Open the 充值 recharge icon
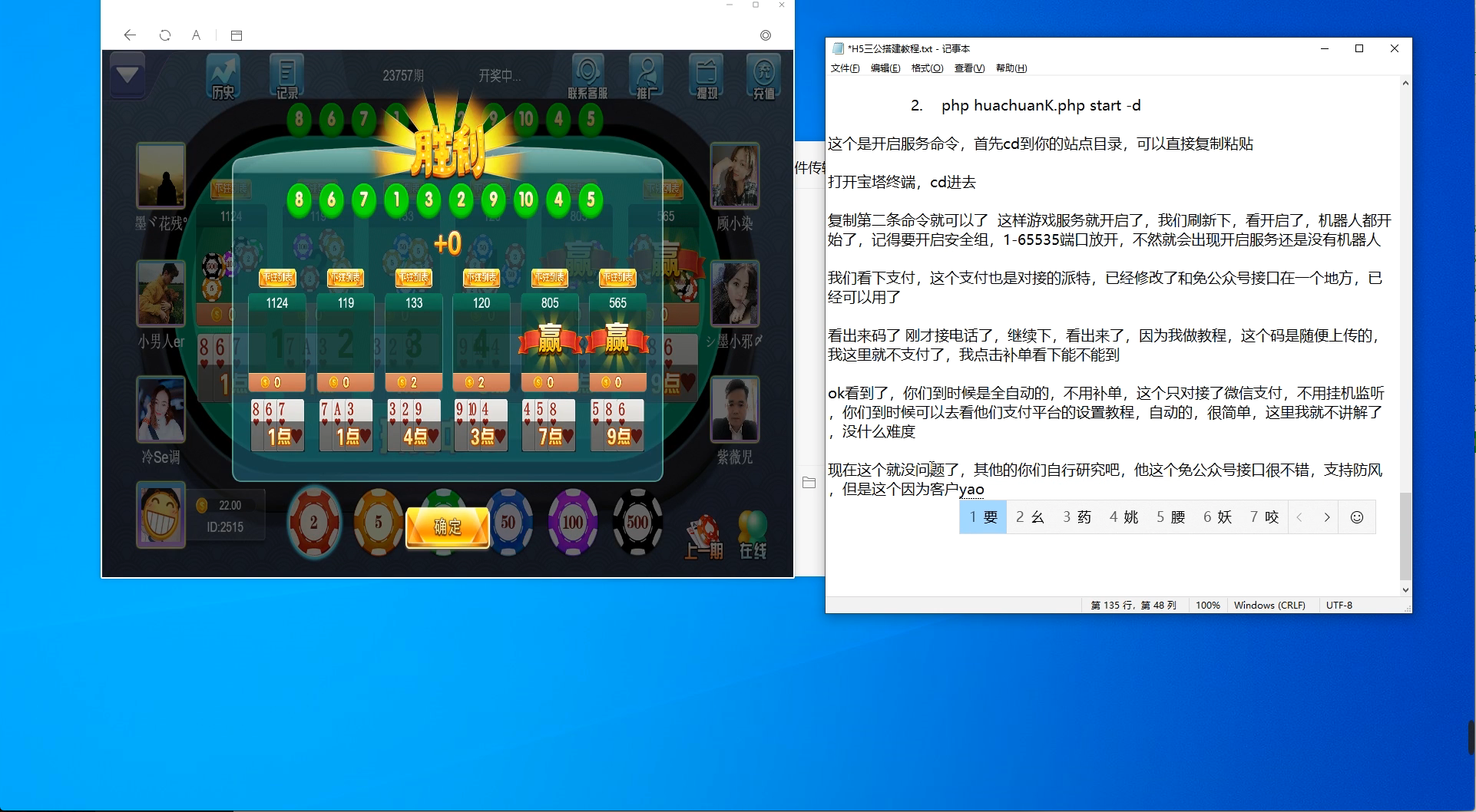The height and width of the screenshot is (812, 1476). 764,77
